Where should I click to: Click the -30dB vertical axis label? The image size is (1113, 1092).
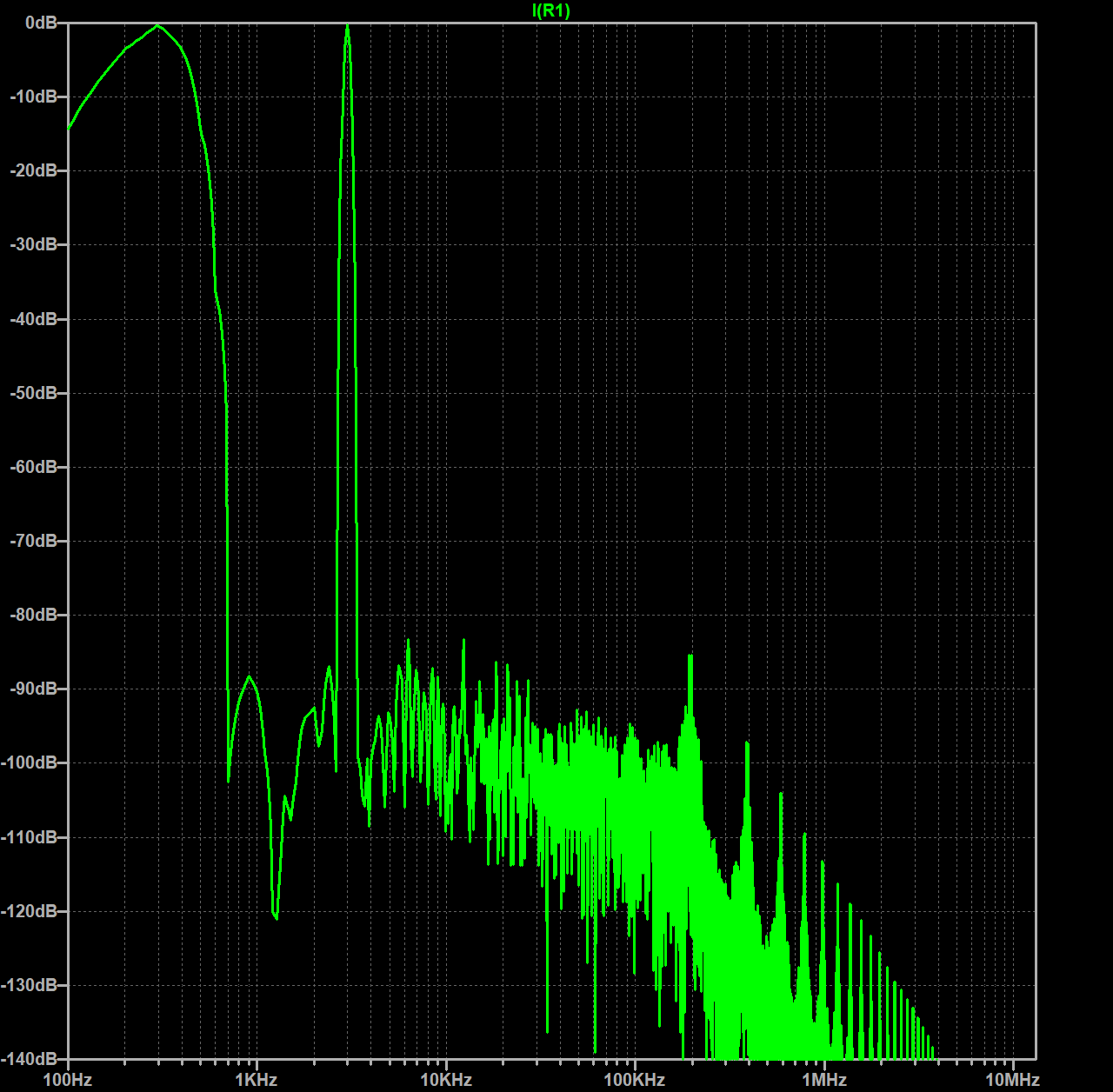tap(34, 244)
